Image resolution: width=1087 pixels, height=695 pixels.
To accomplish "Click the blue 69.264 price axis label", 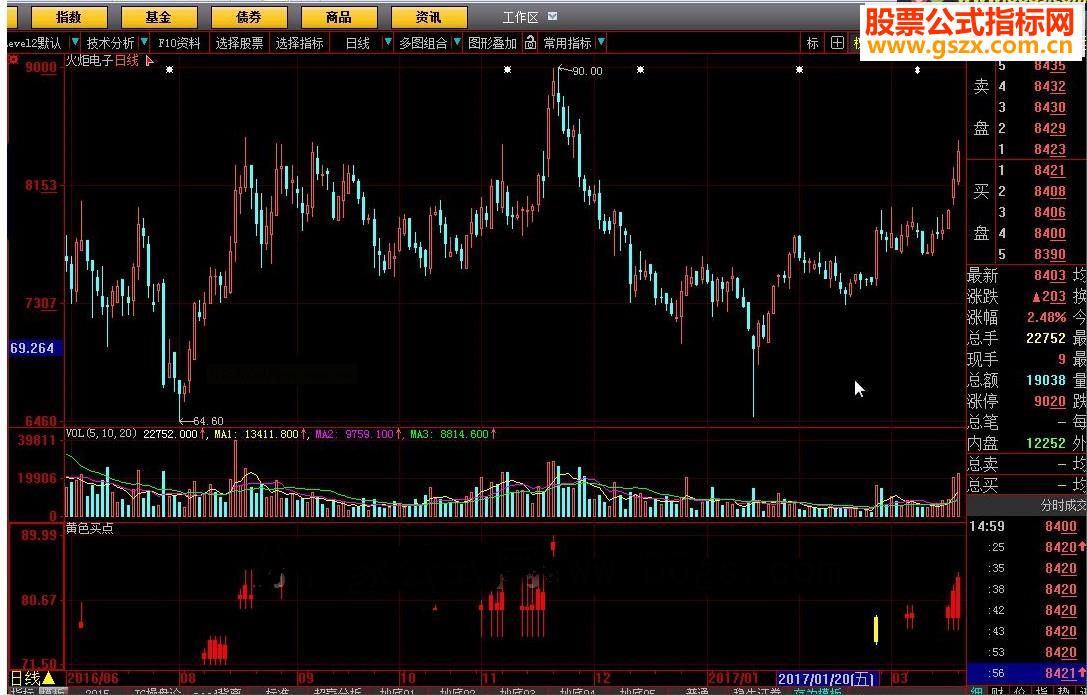I will [x=33, y=348].
